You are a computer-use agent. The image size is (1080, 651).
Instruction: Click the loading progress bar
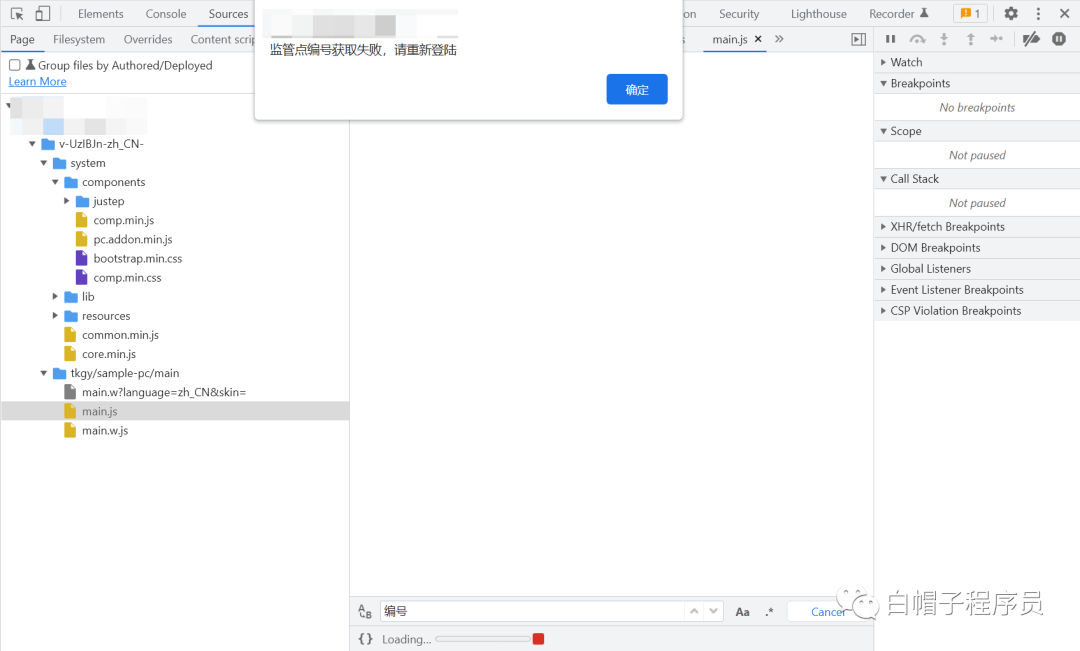(483, 639)
